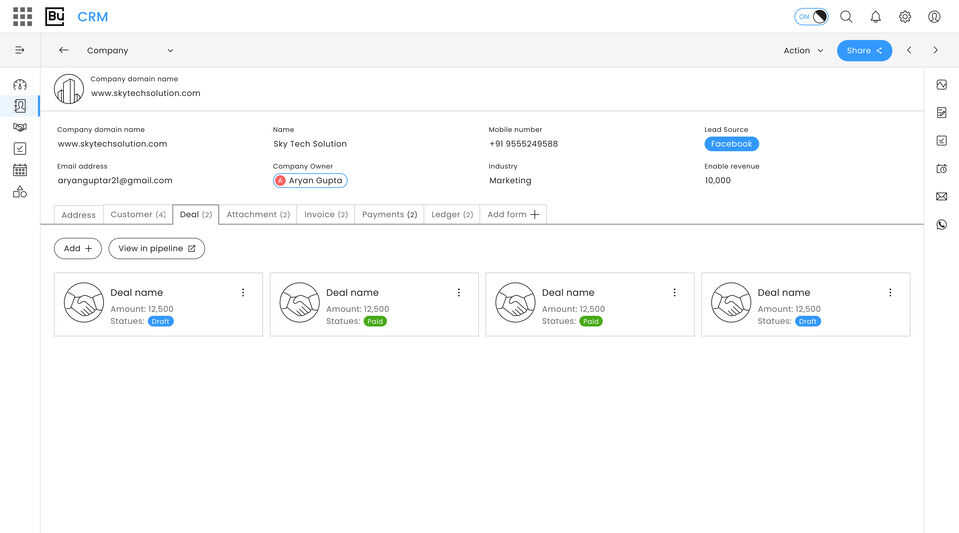Image resolution: width=959 pixels, height=533 pixels.
Task: Open the shapes sidebar icon
Action: (20, 192)
